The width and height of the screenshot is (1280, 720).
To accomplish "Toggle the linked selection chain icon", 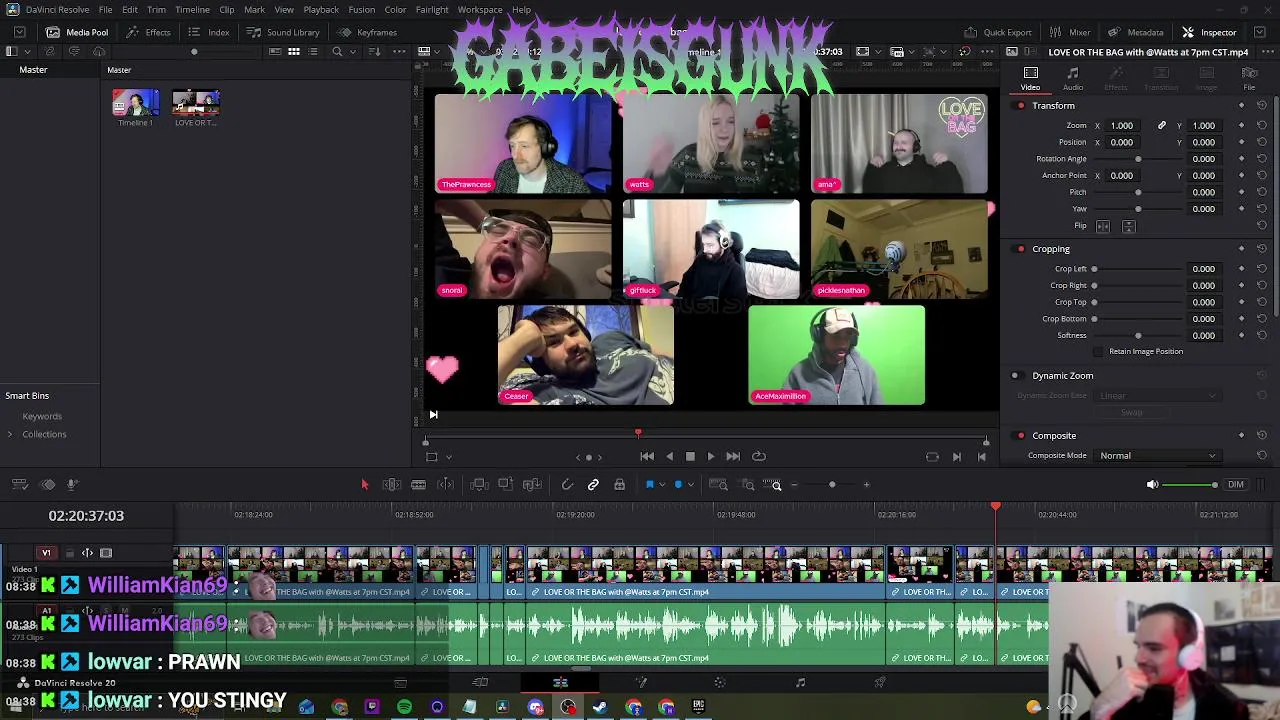I will [x=593, y=485].
